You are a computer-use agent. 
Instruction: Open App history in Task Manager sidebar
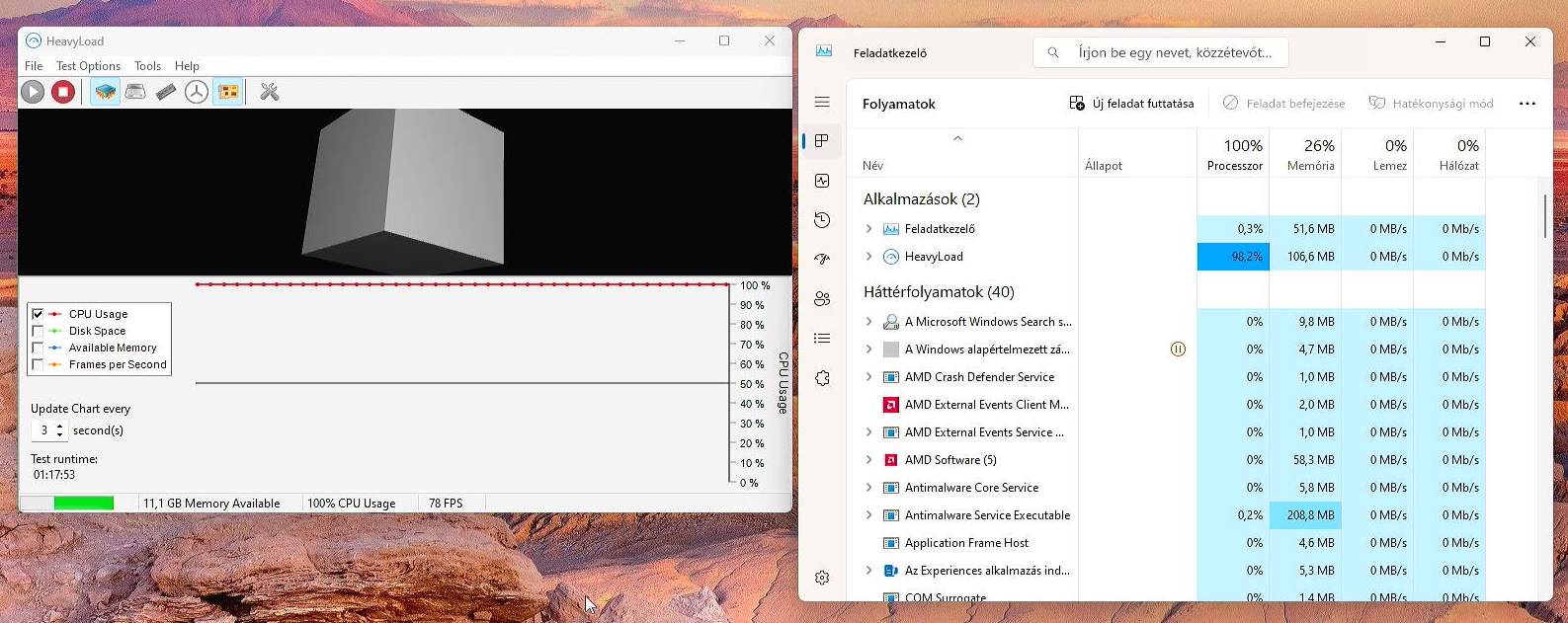pyautogui.click(x=822, y=220)
